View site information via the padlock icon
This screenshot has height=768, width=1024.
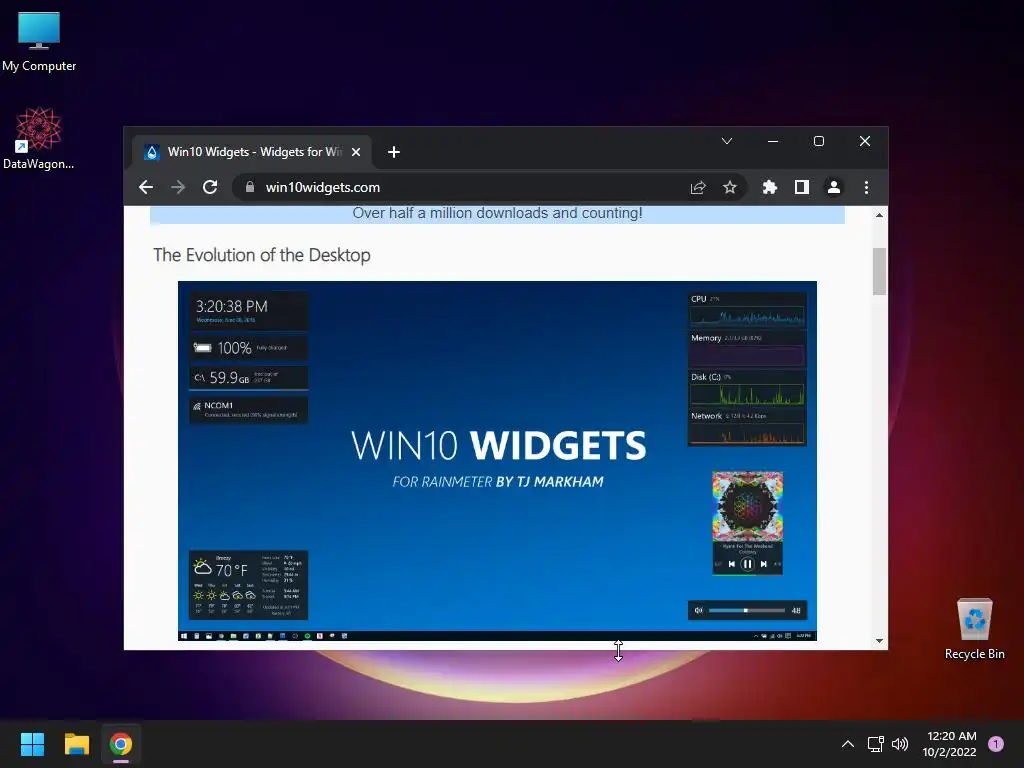(249, 187)
